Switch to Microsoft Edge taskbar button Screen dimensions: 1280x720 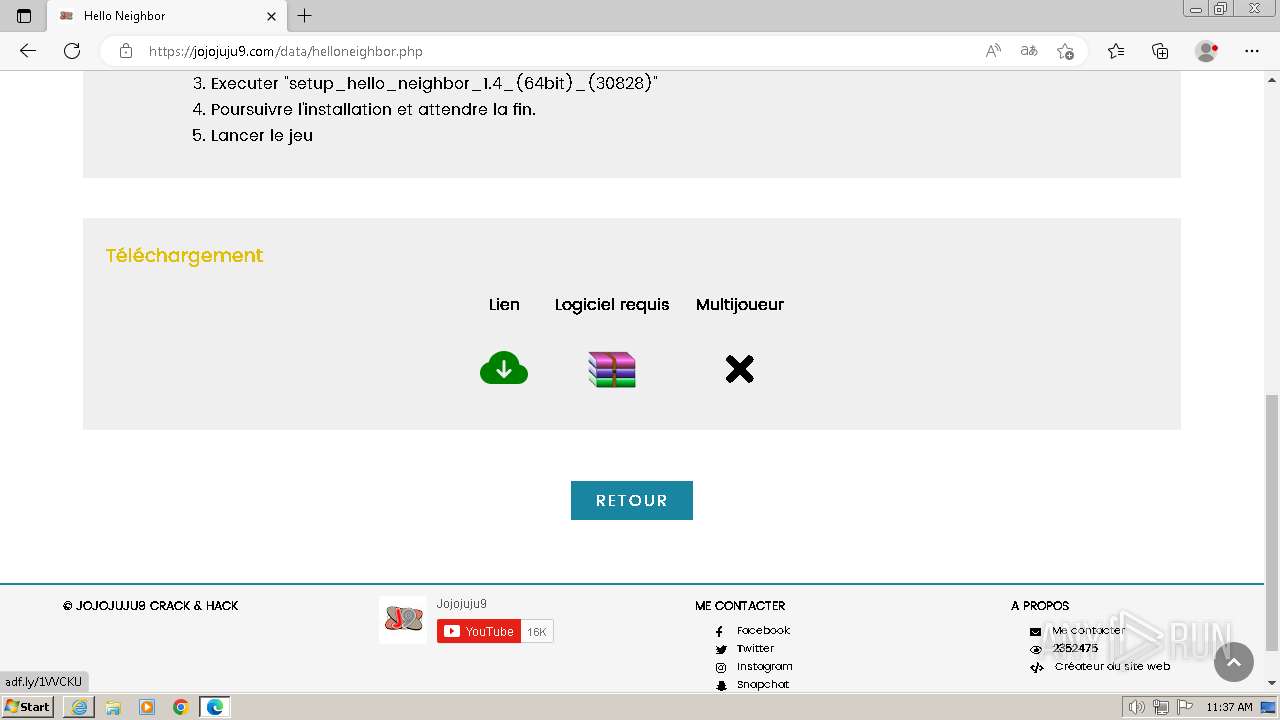(x=215, y=707)
